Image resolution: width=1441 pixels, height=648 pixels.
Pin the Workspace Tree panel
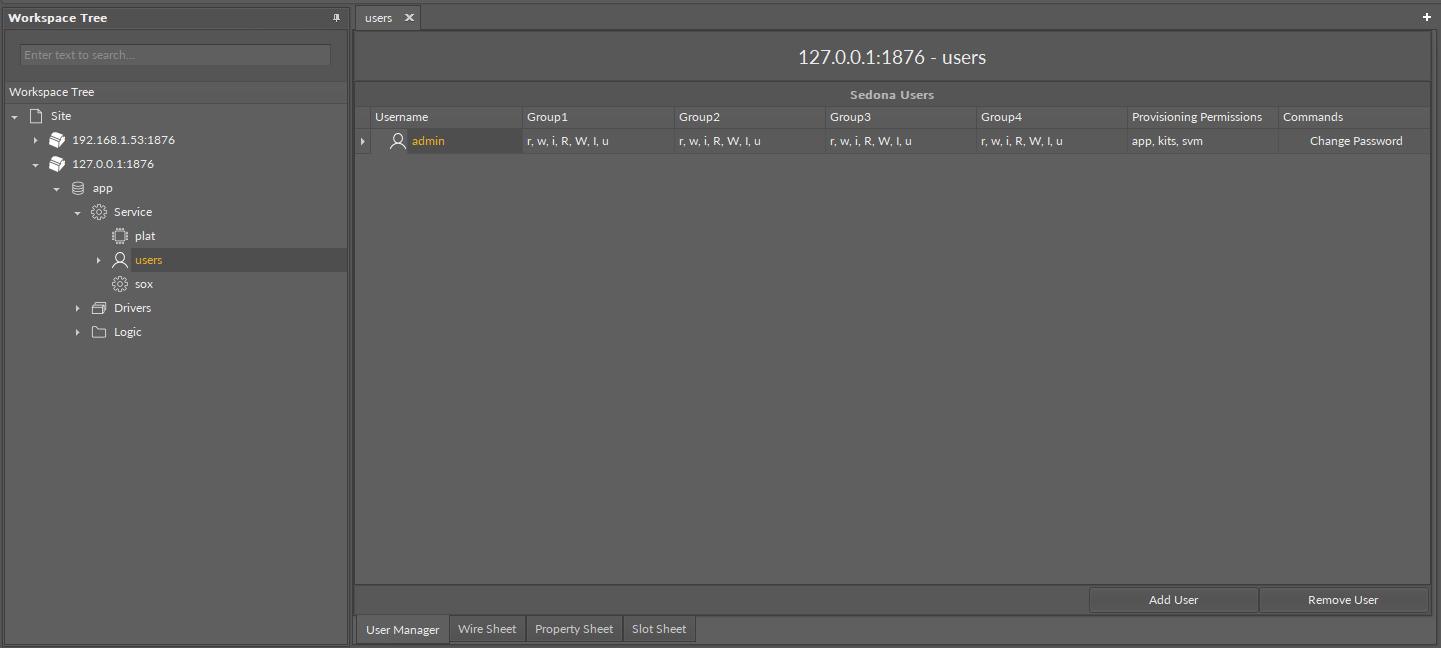pos(336,18)
